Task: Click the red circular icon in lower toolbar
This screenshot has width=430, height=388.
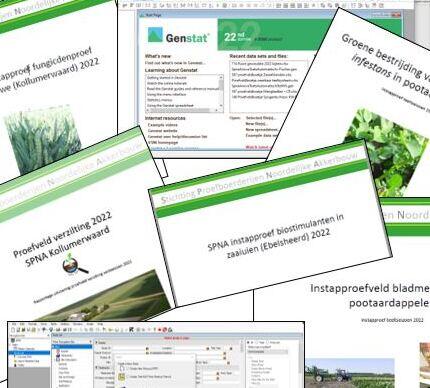Action: [165, 330]
